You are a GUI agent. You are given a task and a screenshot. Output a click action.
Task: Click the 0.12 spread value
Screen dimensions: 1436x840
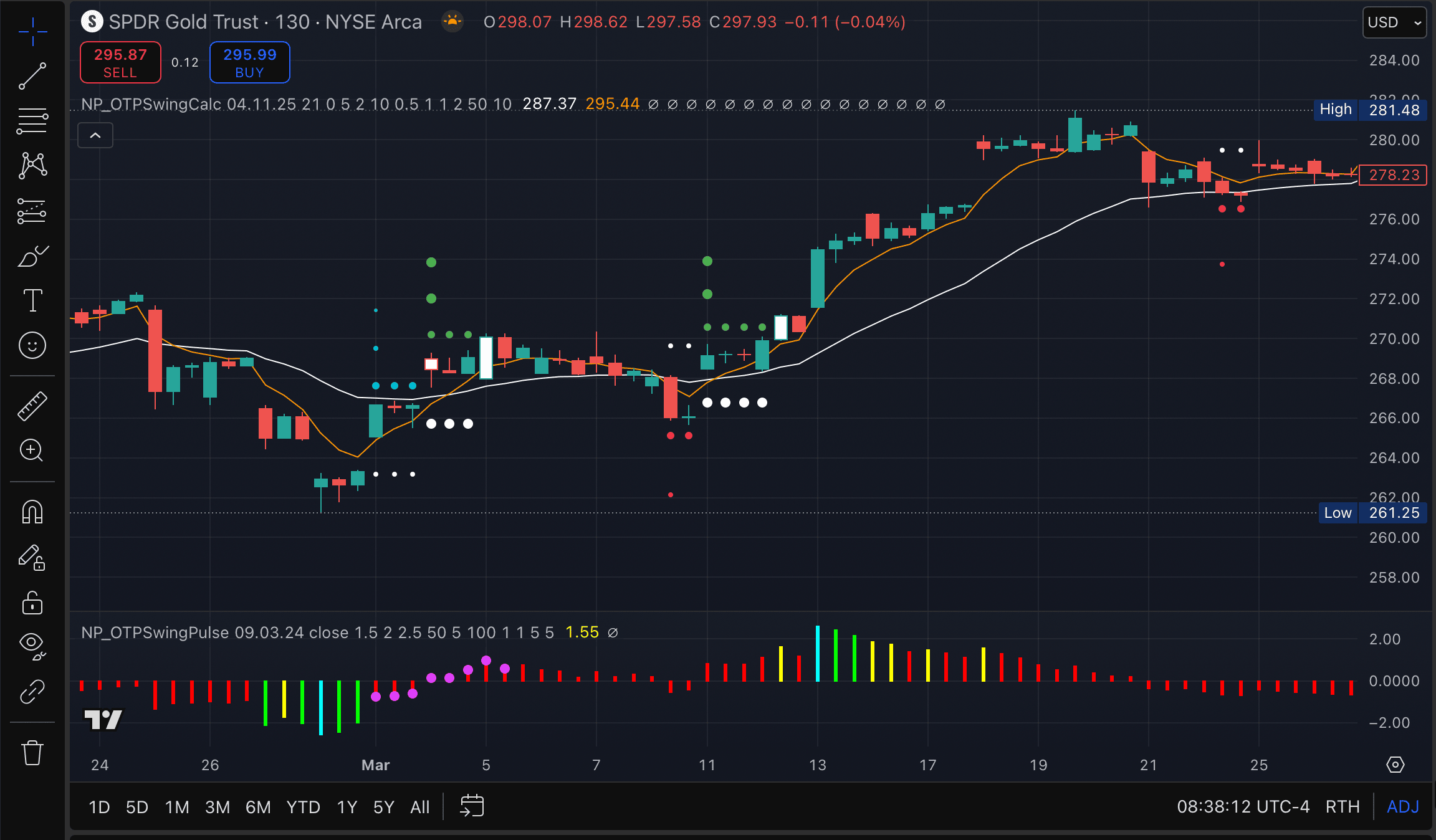click(x=185, y=62)
